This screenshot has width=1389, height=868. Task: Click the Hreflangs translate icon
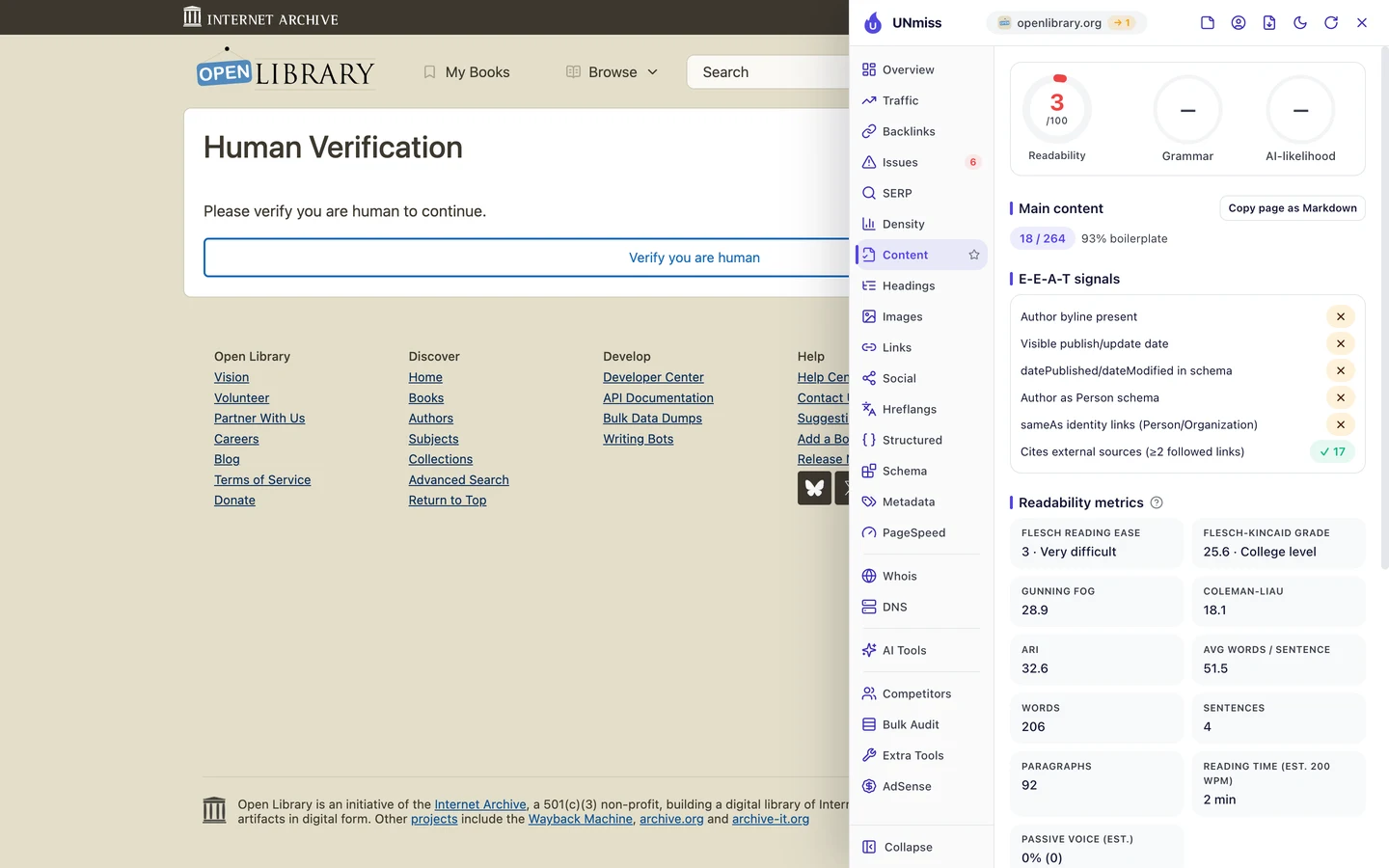[x=869, y=409]
